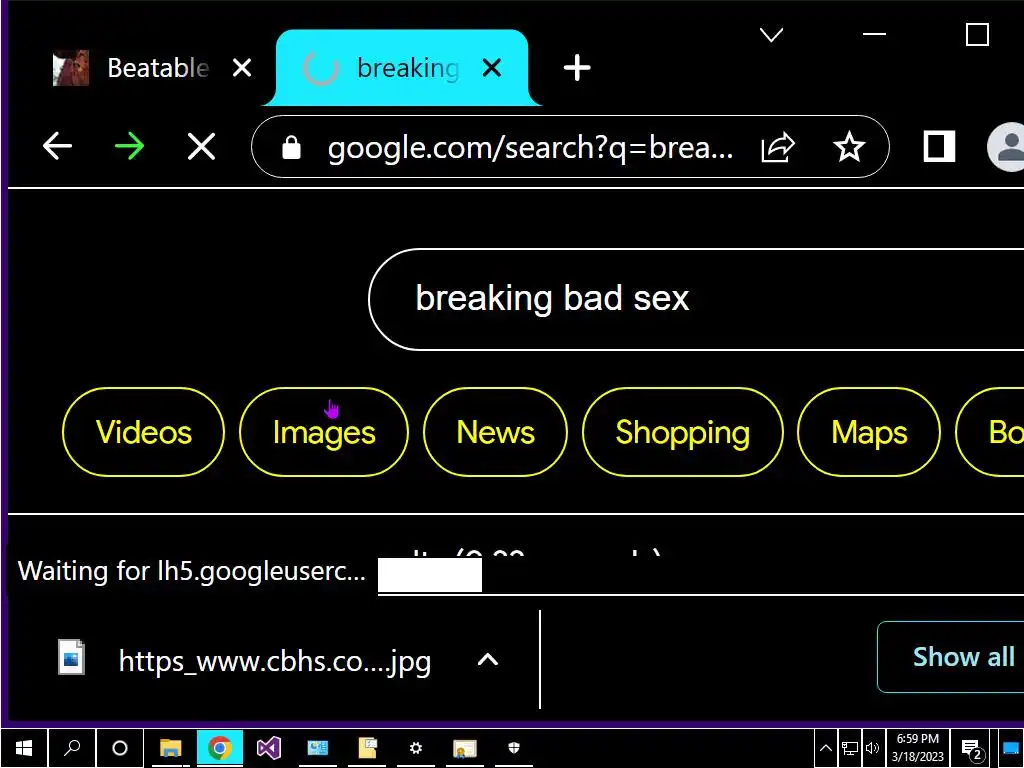Expand download item options chevron
Viewport: 1024px width, 768px height.
coord(488,660)
